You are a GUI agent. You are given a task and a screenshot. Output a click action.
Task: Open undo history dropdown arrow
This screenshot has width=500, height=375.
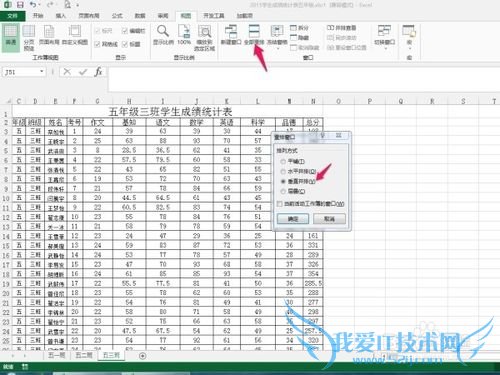click(x=39, y=5)
